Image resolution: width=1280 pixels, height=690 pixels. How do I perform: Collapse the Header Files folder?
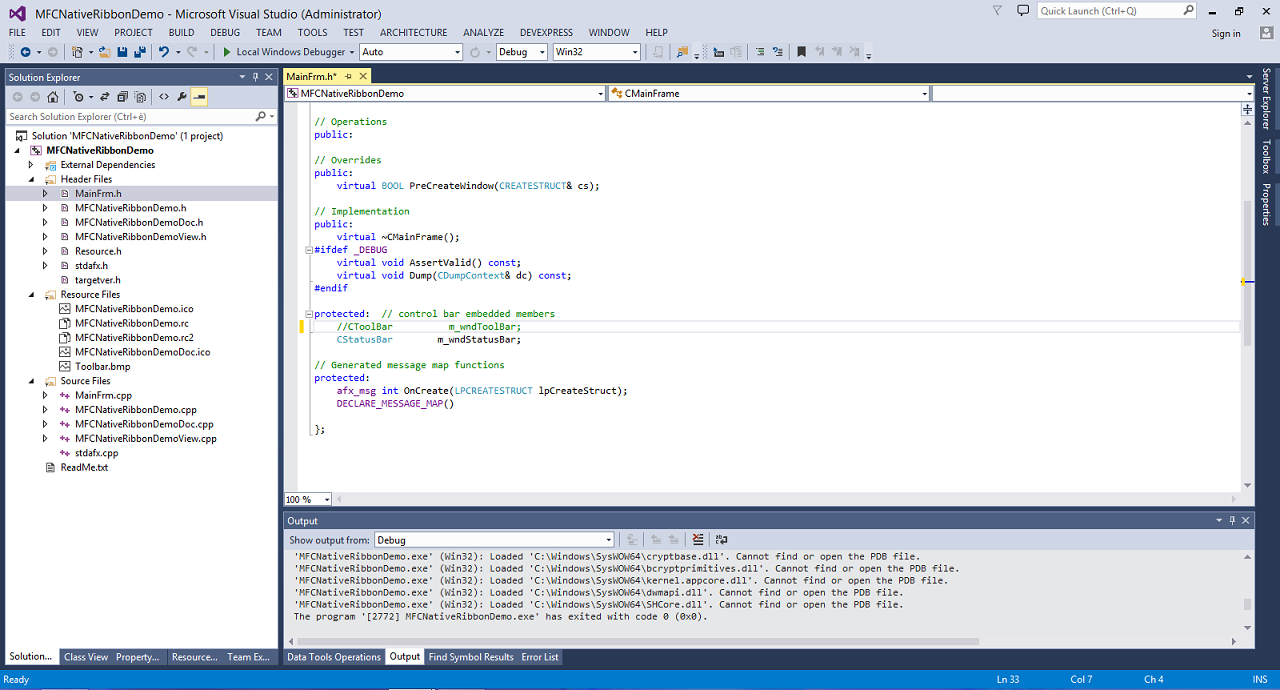31,179
